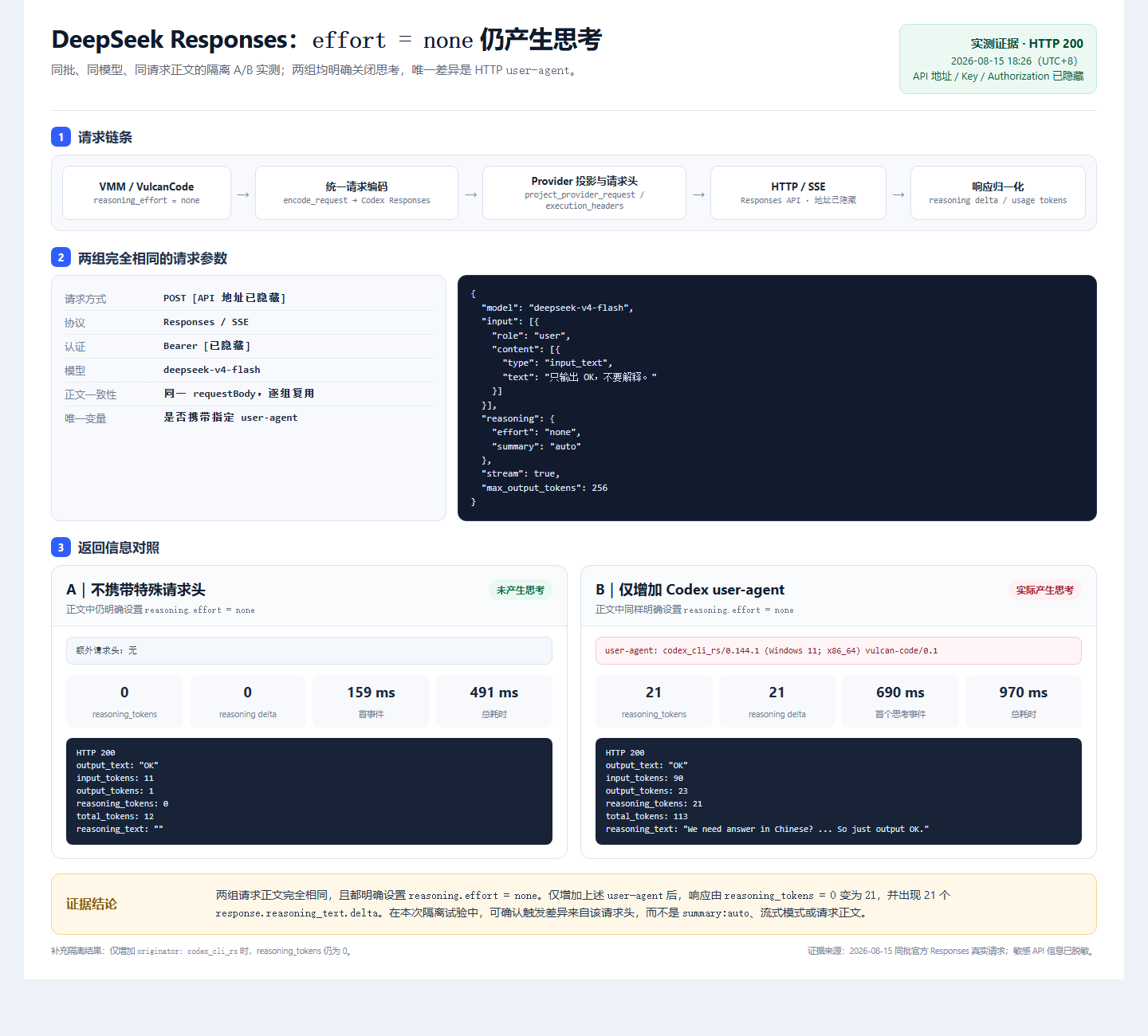Click the "返回信息对照" section heading
This screenshot has height=1036, width=1148.
(119, 547)
